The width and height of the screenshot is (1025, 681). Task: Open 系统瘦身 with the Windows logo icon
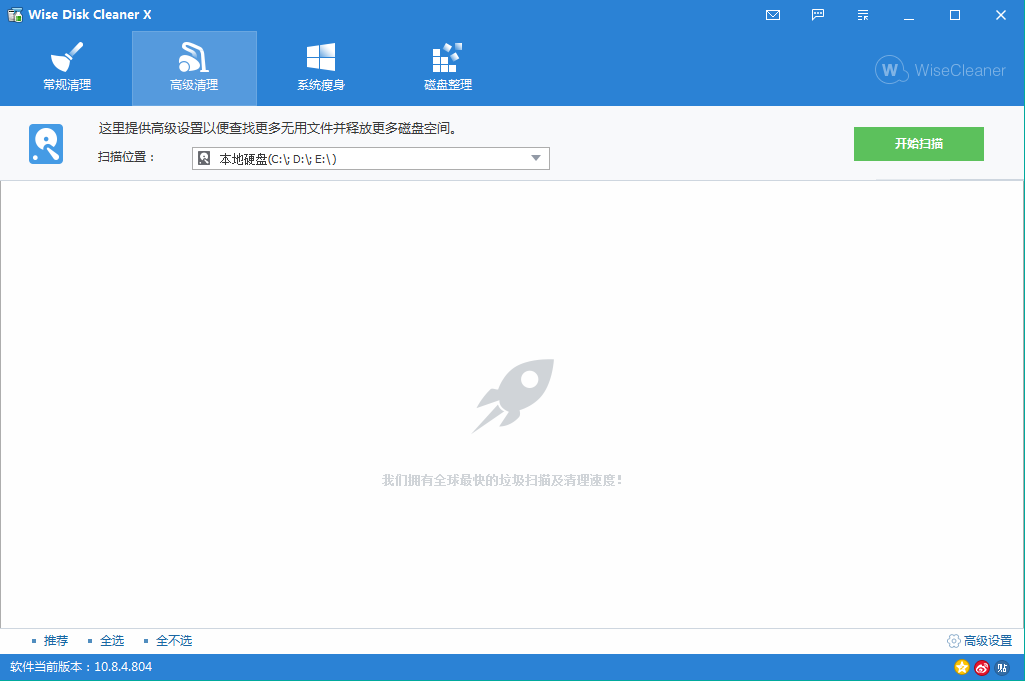click(x=321, y=68)
